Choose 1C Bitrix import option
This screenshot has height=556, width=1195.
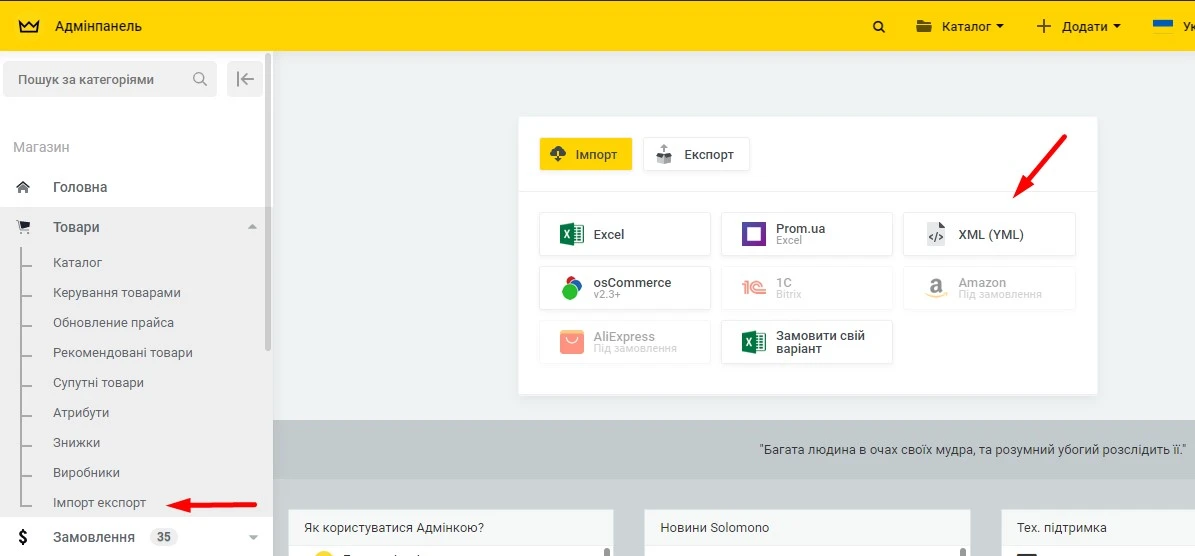807,288
